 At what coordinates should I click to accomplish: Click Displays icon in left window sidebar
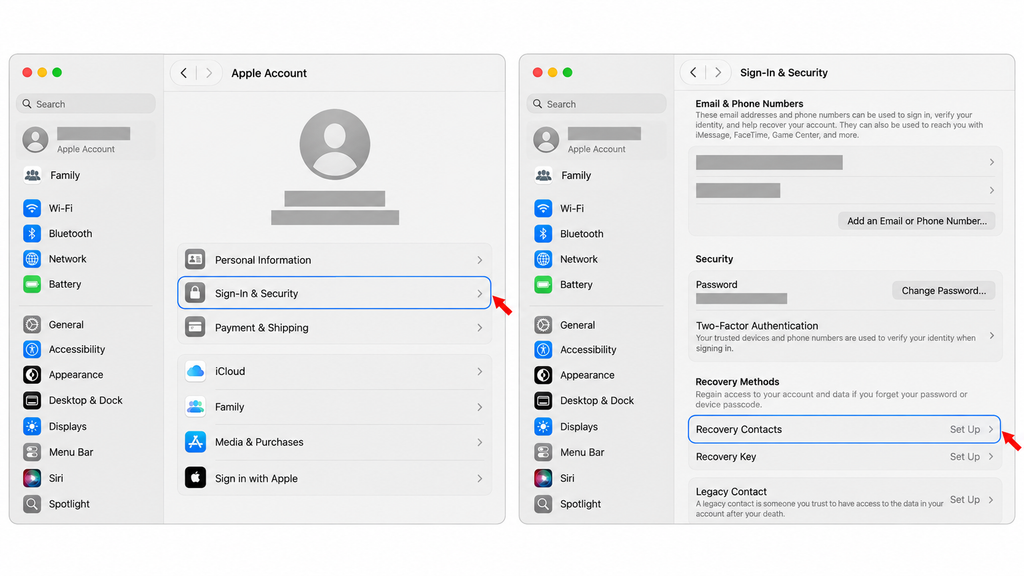tap(32, 426)
